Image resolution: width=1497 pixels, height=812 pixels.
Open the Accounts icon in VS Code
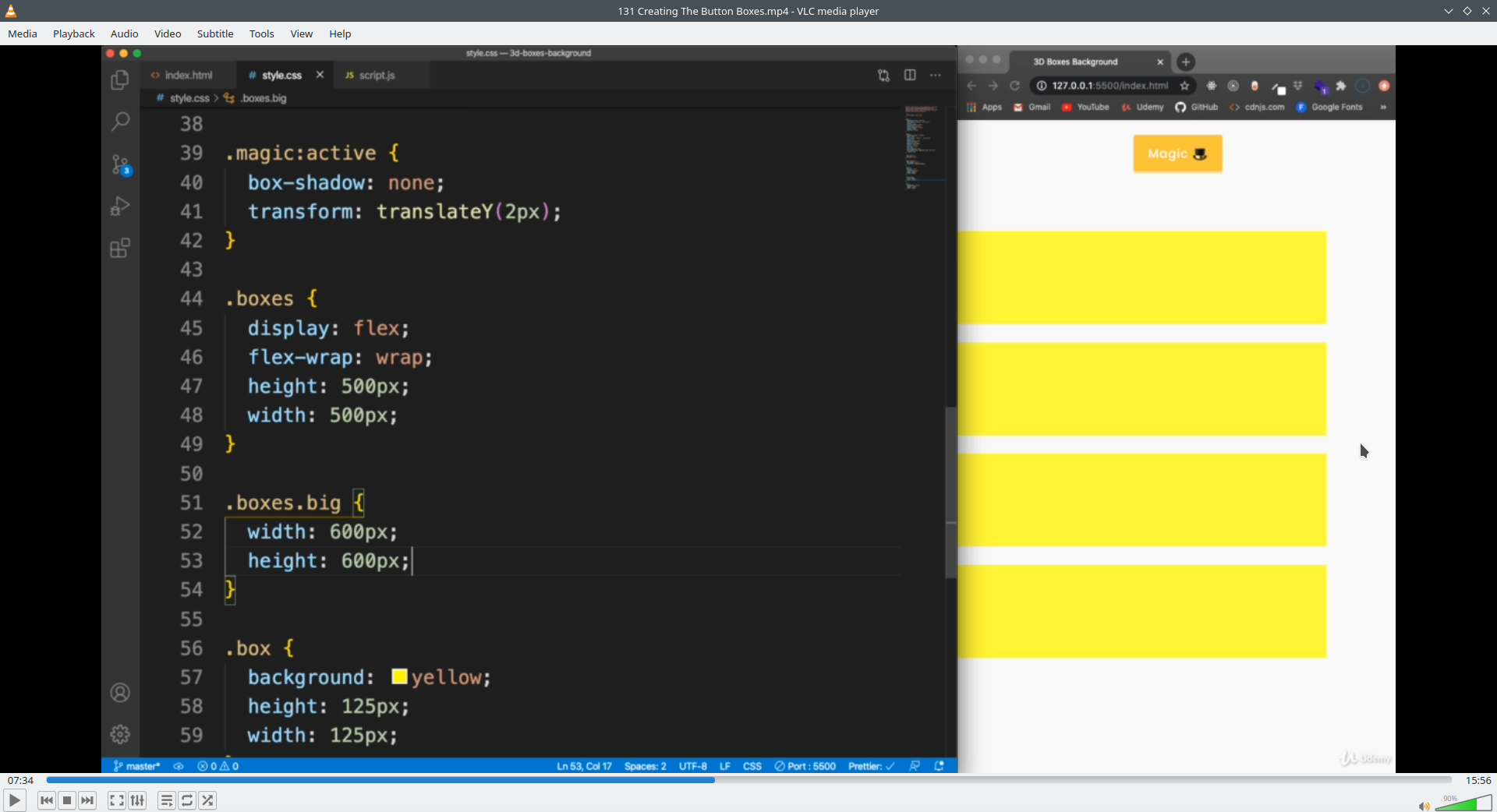[120, 693]
